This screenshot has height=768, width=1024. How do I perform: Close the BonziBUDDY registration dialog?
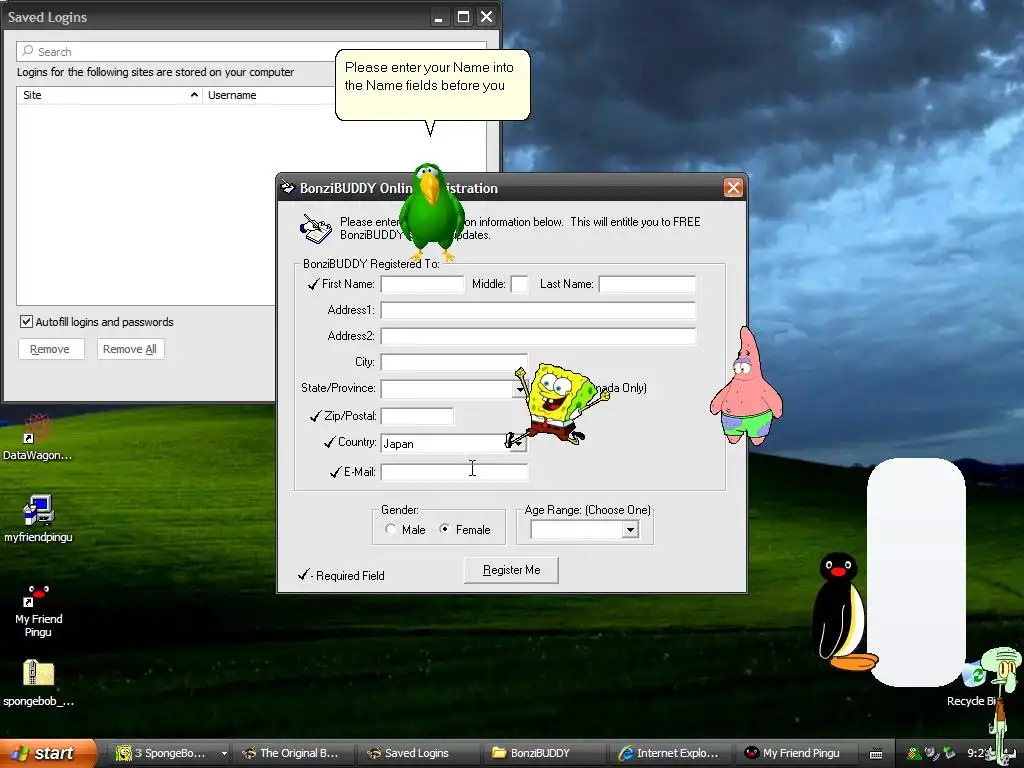733,188
